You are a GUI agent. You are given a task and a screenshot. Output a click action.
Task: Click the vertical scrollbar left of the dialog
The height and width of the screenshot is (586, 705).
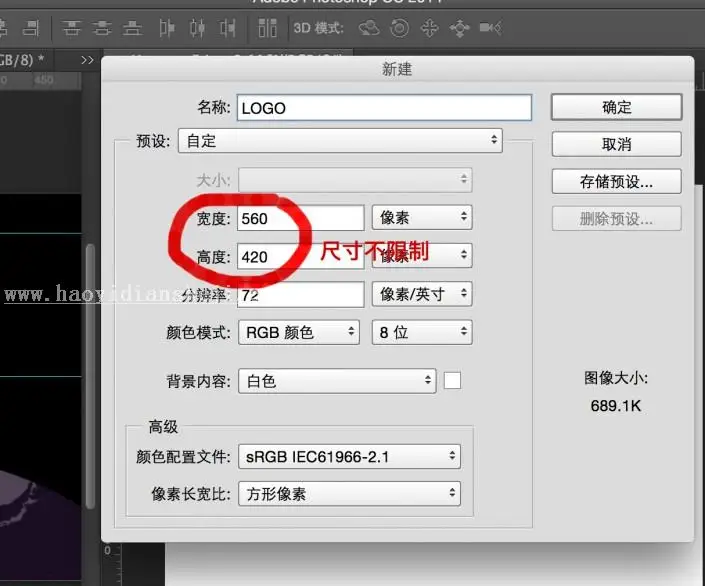click(x=90, y=376)
